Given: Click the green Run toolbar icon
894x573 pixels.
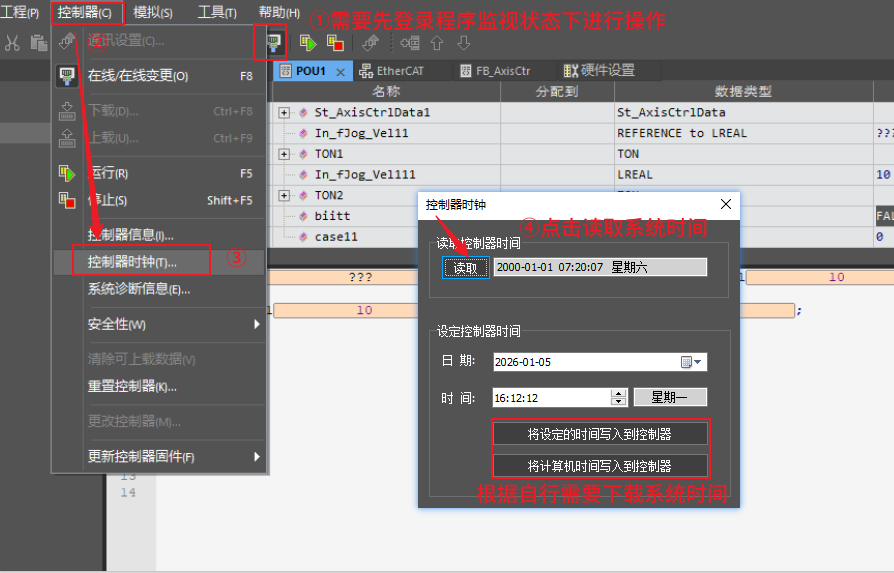Looking at the screenshot, I should pyautogui.click(x=308, y=43).
